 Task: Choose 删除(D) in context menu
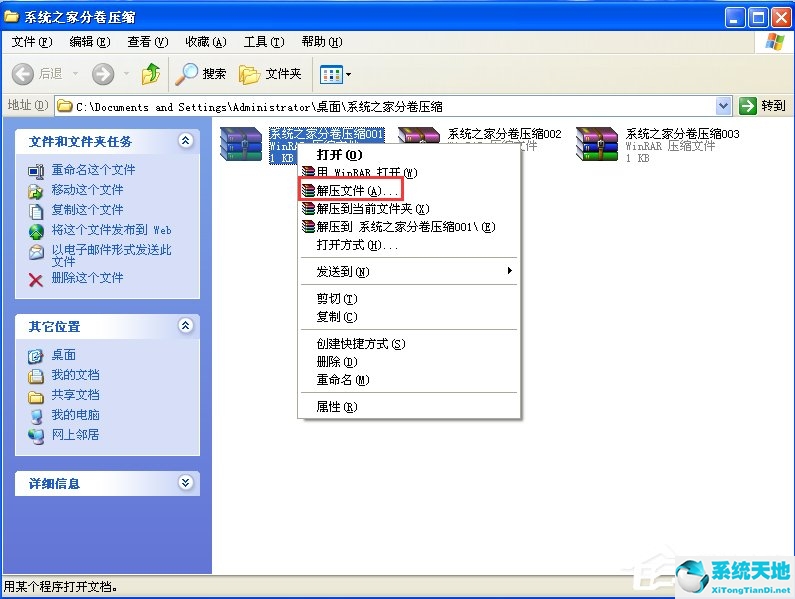tap(409, 362)
